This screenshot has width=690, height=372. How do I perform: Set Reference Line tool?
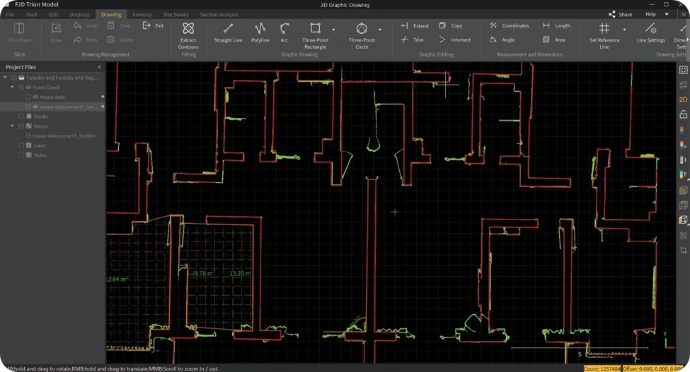604,36
